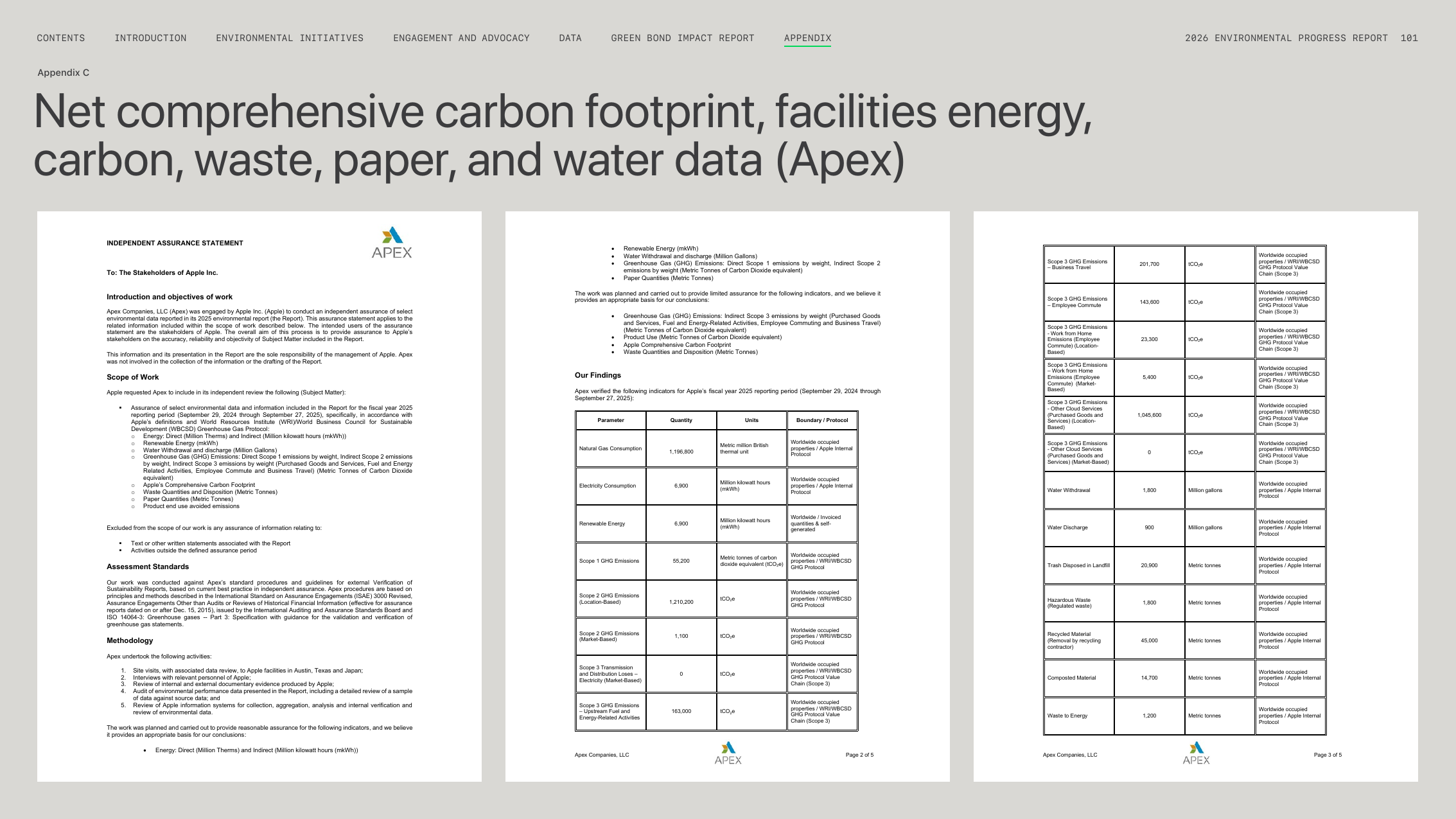1456x819 pixels.
Task: Click the 'Methodology' heading
Action: point(130,640)
